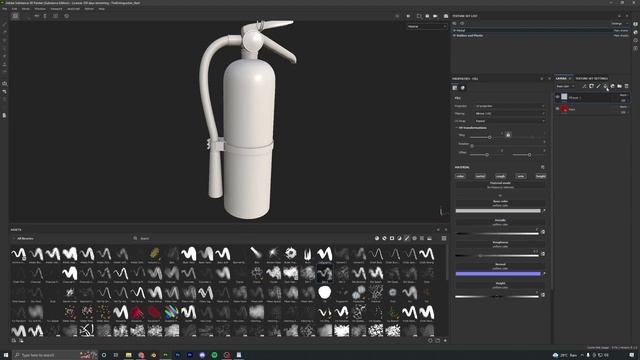The width and height of the screenshot is (640, 360).
Task: Filter assets by Filters icon
Action: click(399, 238)
